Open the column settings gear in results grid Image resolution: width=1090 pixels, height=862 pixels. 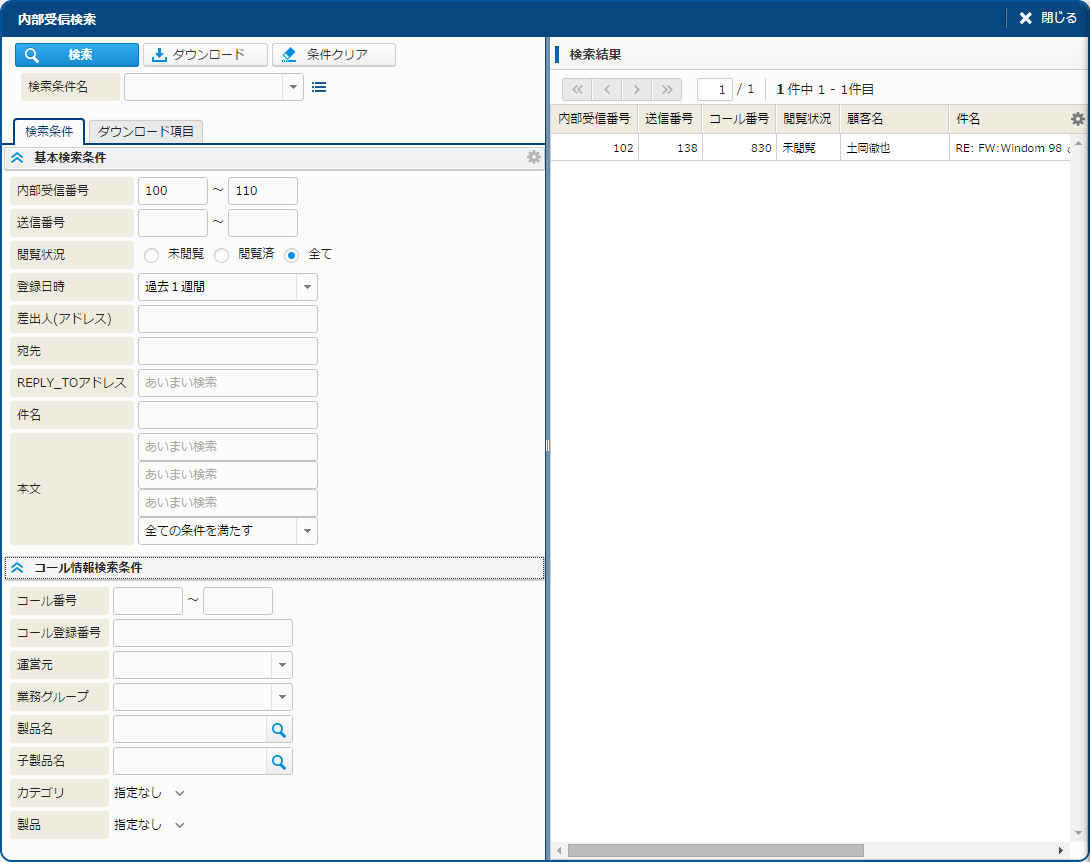pyautogui.click(x=1077, y=119)
